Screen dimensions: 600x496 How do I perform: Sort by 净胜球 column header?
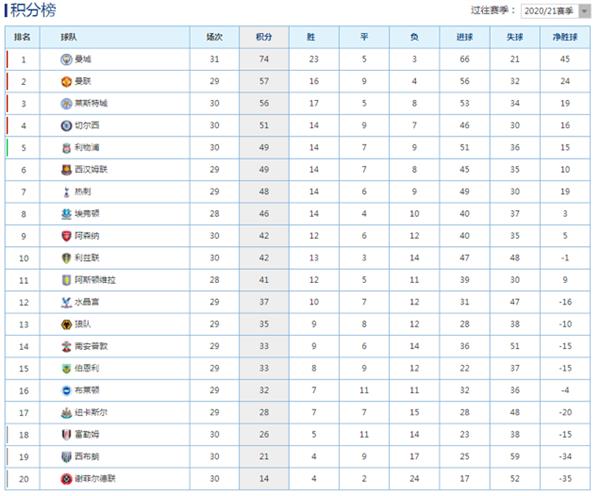tap(565, 37)
